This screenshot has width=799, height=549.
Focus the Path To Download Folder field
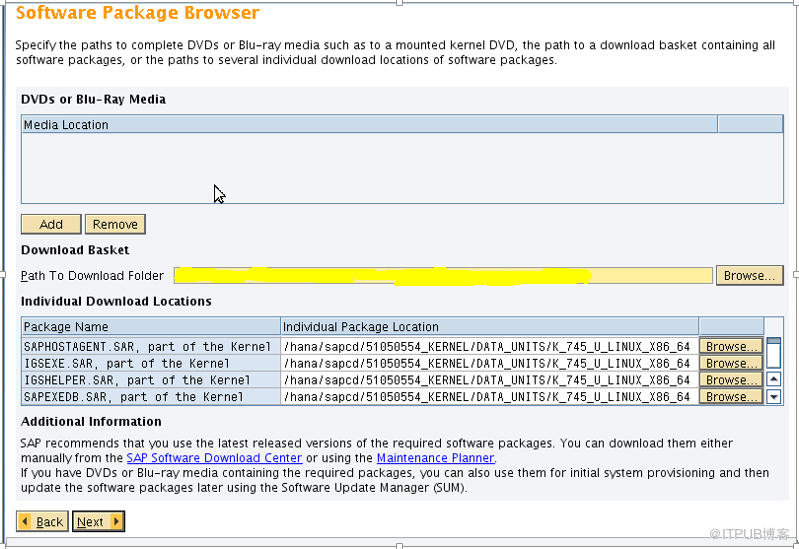click(x=443, y=275)
